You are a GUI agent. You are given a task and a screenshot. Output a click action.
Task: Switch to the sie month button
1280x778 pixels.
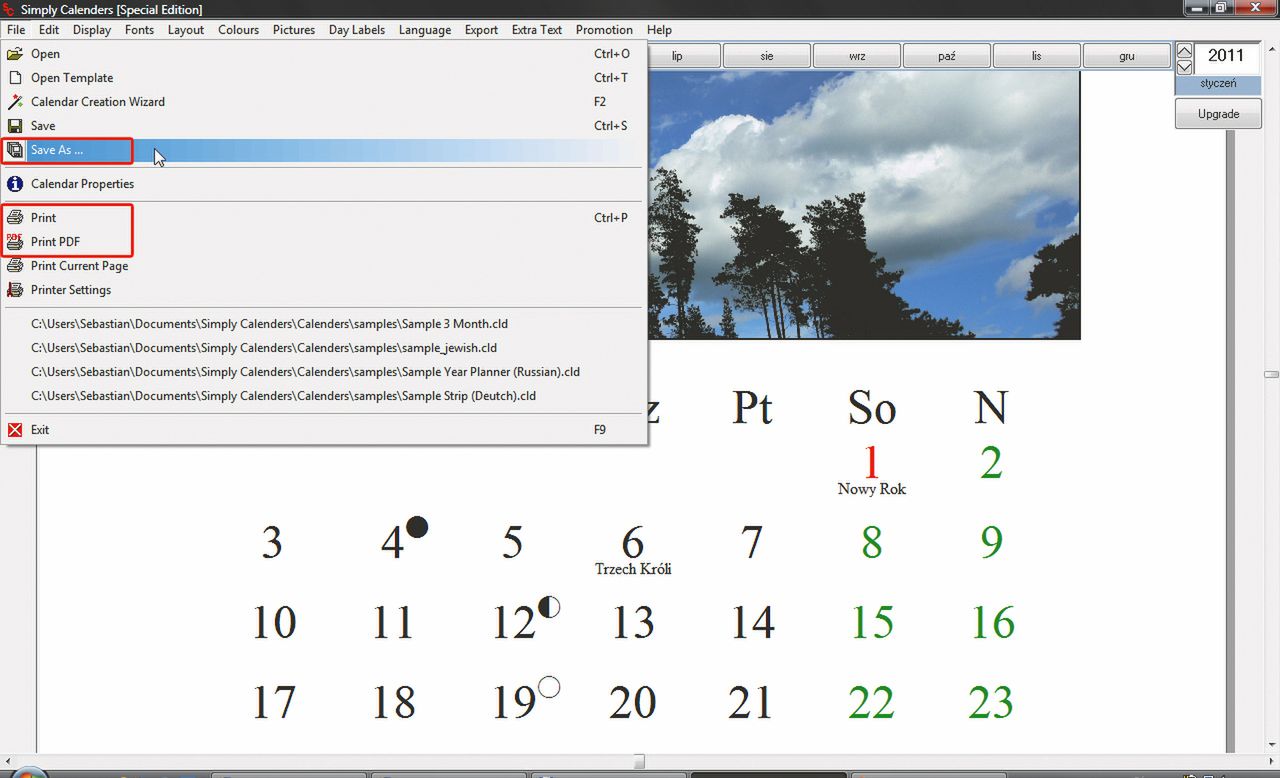pos(767,56)
